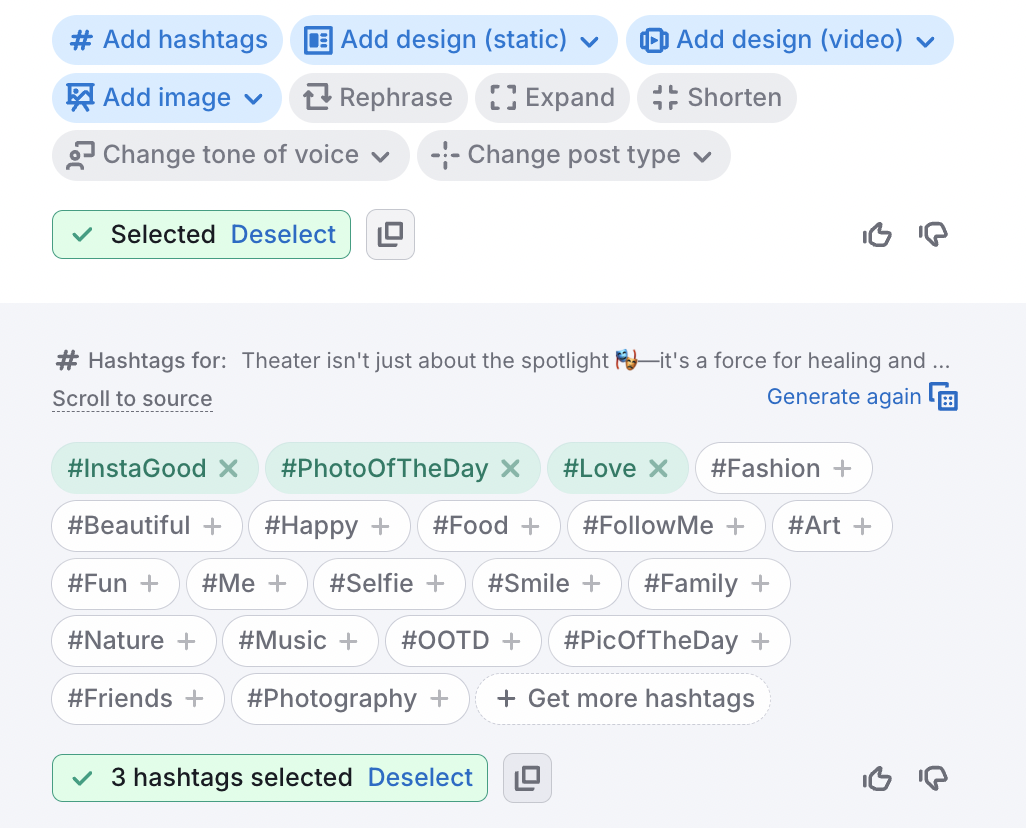
Task: Give thumbs up to hashtag suggestions
Action: 877,778
